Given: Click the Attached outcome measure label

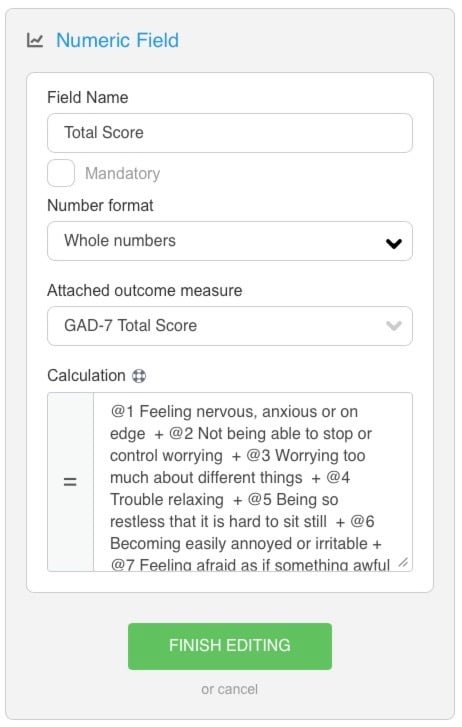Looking at the screenshot, I should 145,291.
